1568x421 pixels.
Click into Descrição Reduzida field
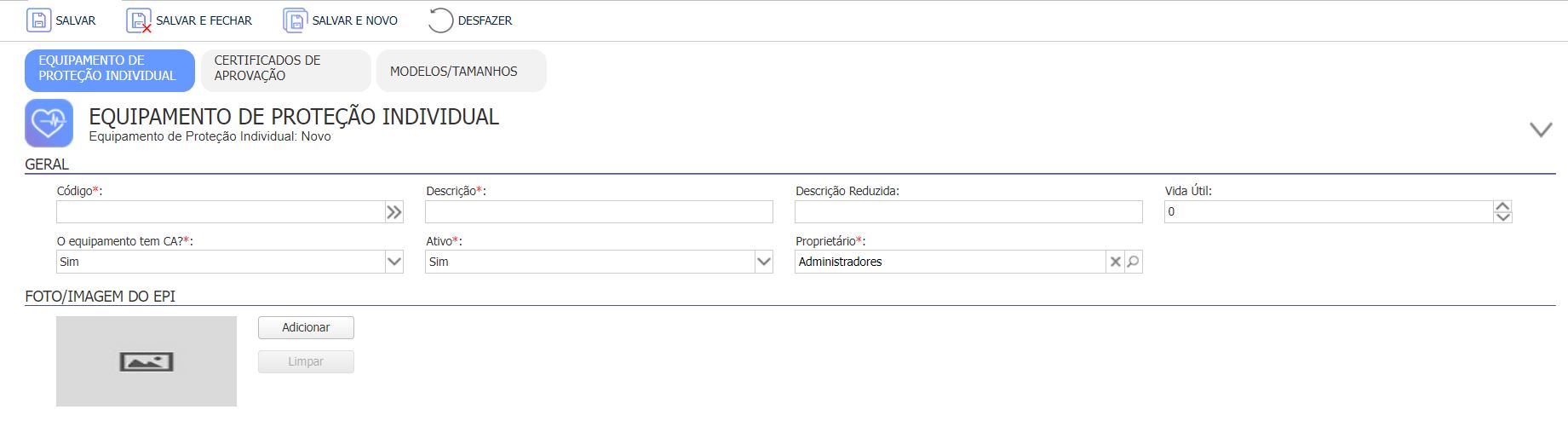coord(968,212)
